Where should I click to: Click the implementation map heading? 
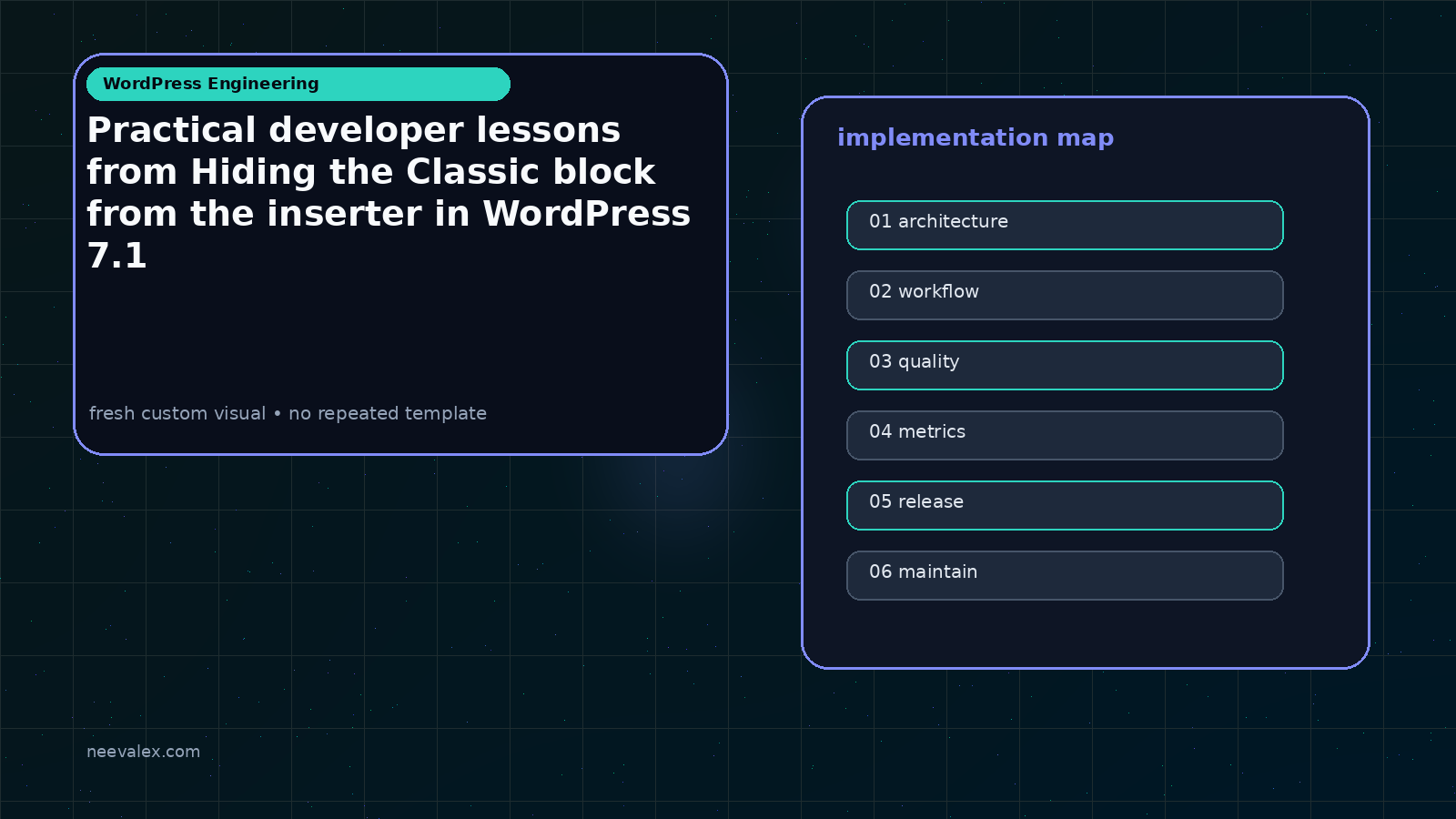976,137
